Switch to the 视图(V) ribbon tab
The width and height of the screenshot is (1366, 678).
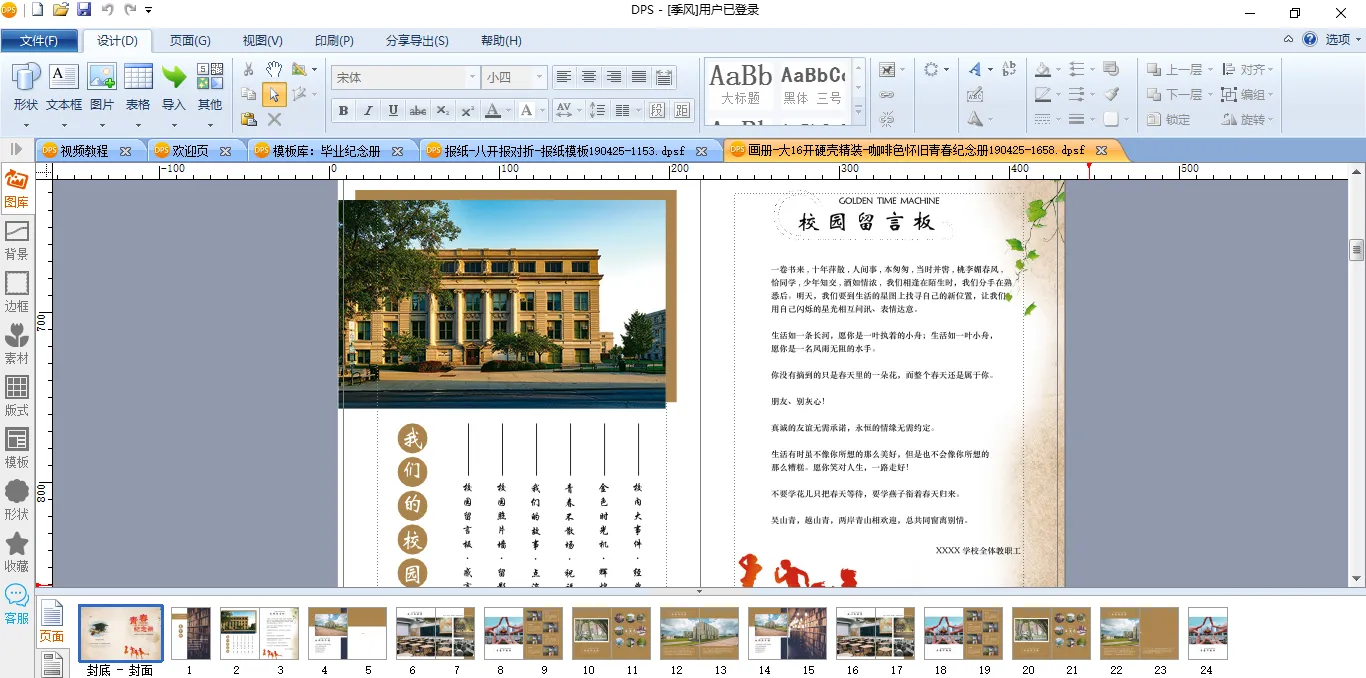point(262,41)
